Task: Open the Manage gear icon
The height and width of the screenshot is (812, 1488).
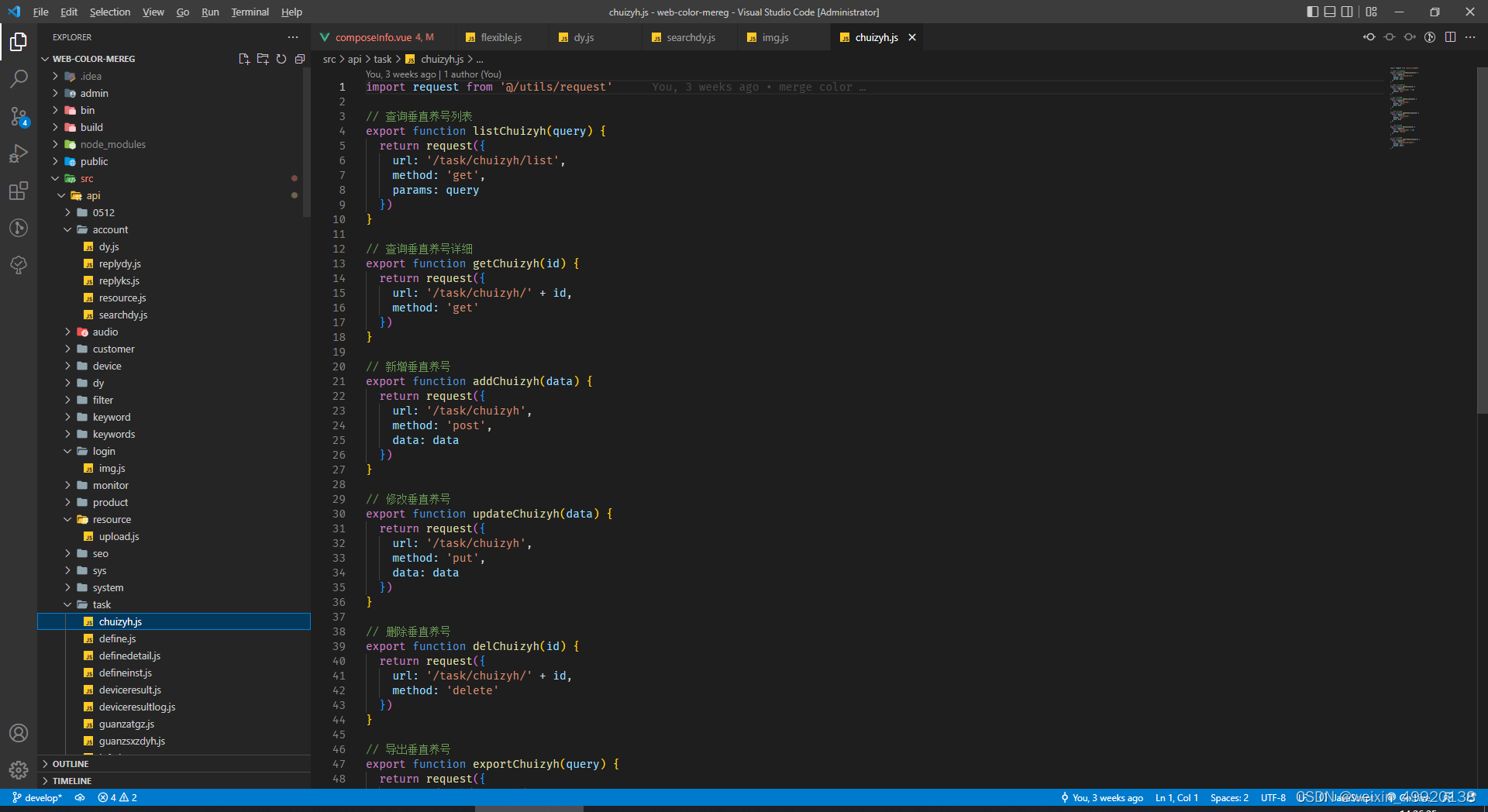Action: click(x=19, y=770)
